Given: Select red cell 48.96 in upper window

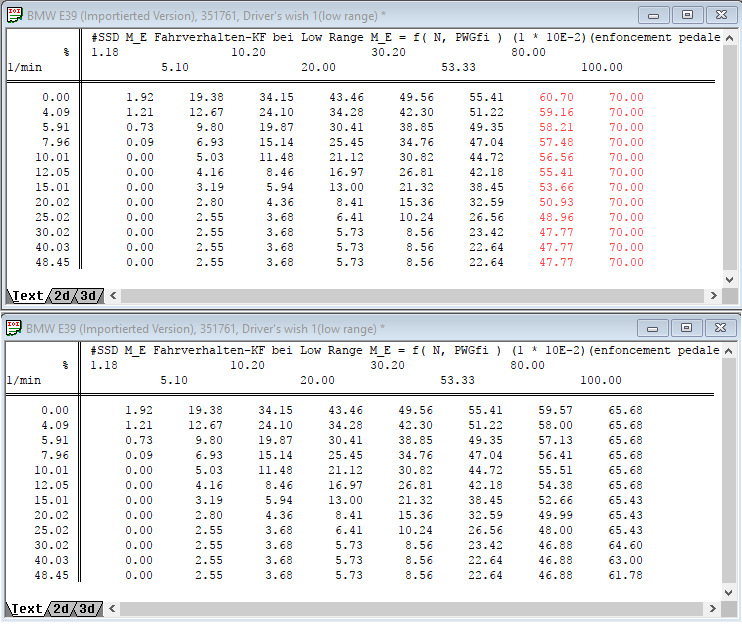Looking at the screenshot, I should click(x=556, y=217).
